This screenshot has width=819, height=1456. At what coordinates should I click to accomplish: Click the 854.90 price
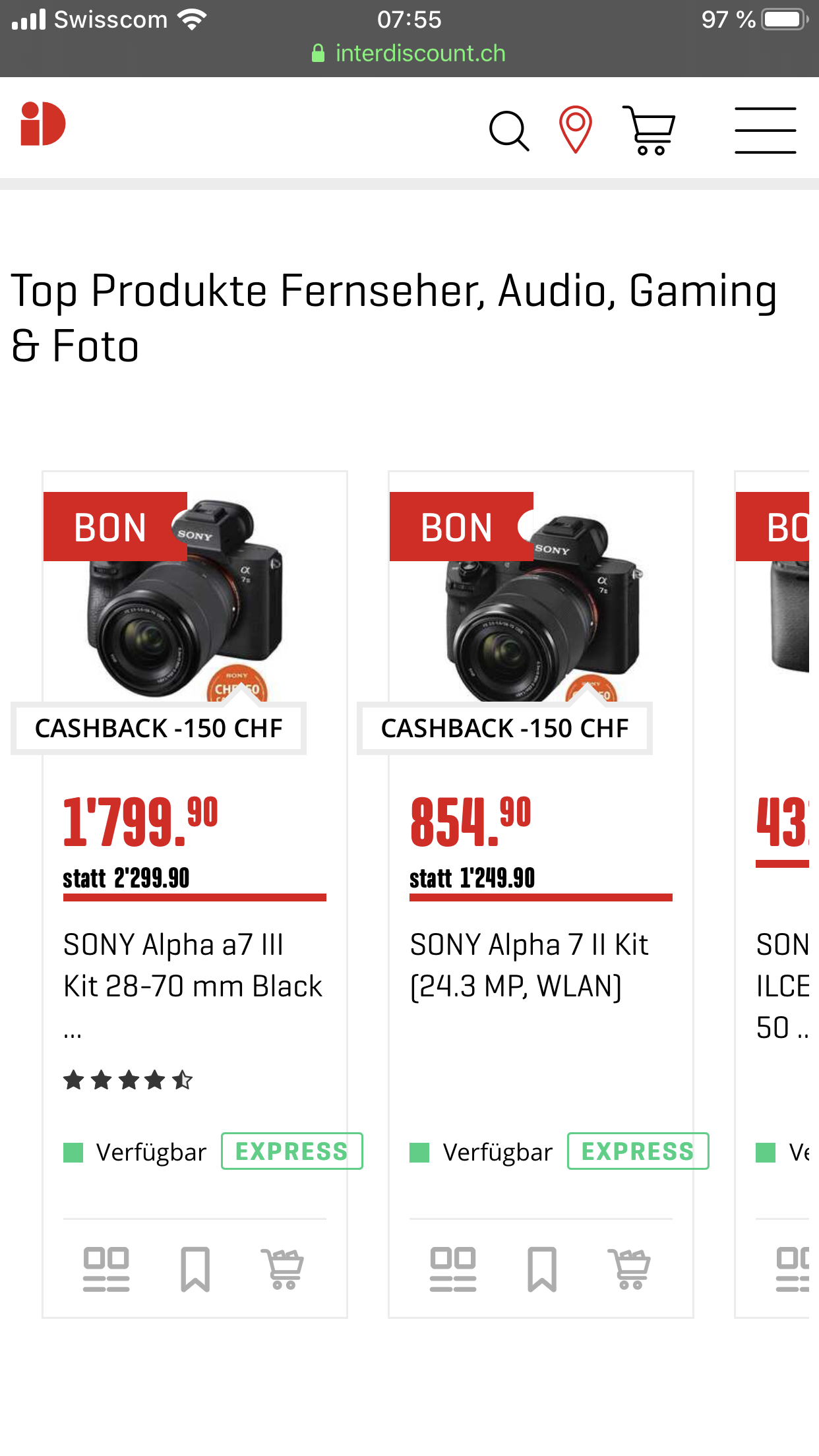point(470,822)
